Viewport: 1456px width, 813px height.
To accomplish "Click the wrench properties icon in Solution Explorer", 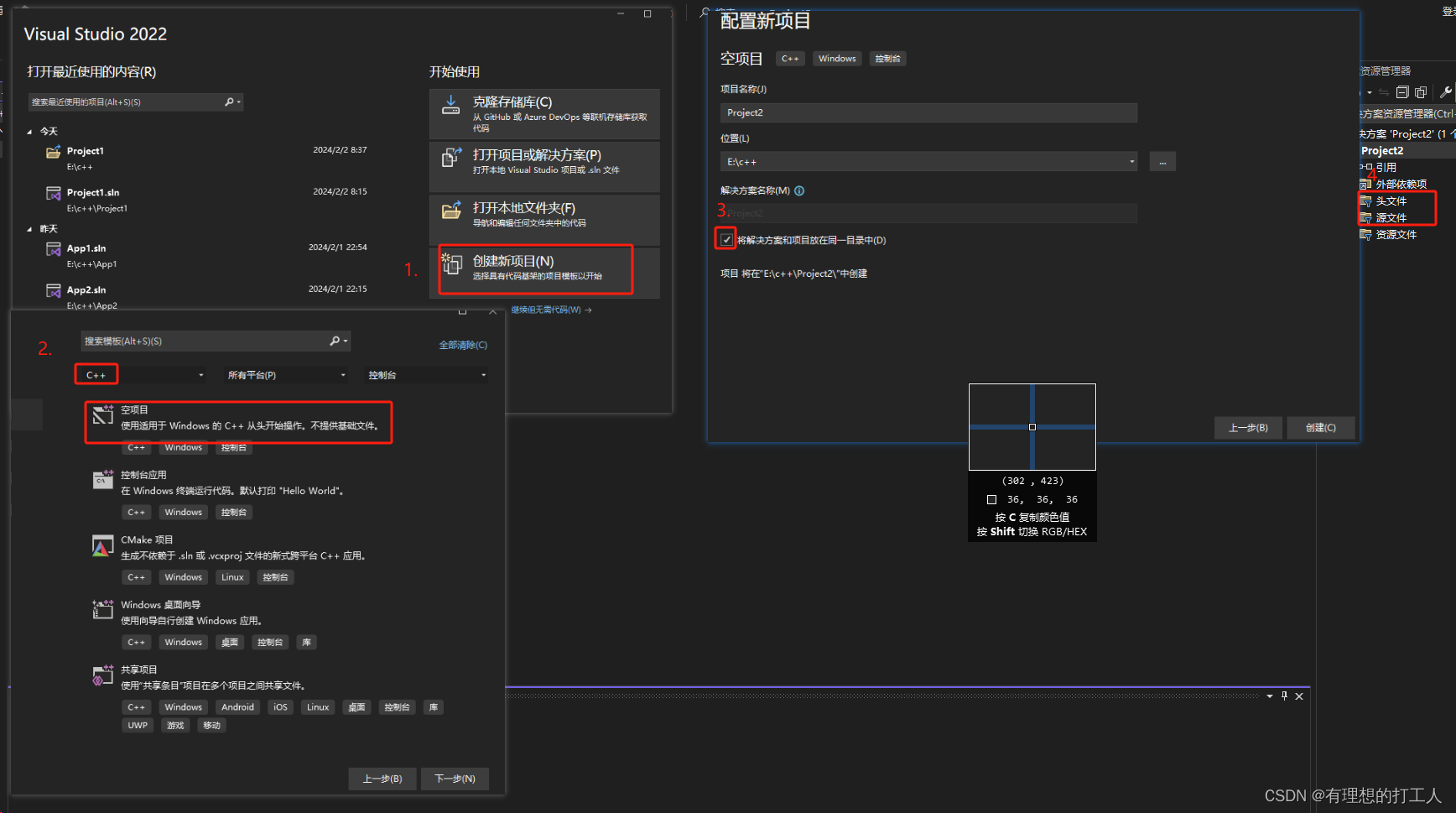I will (1446, 92).
